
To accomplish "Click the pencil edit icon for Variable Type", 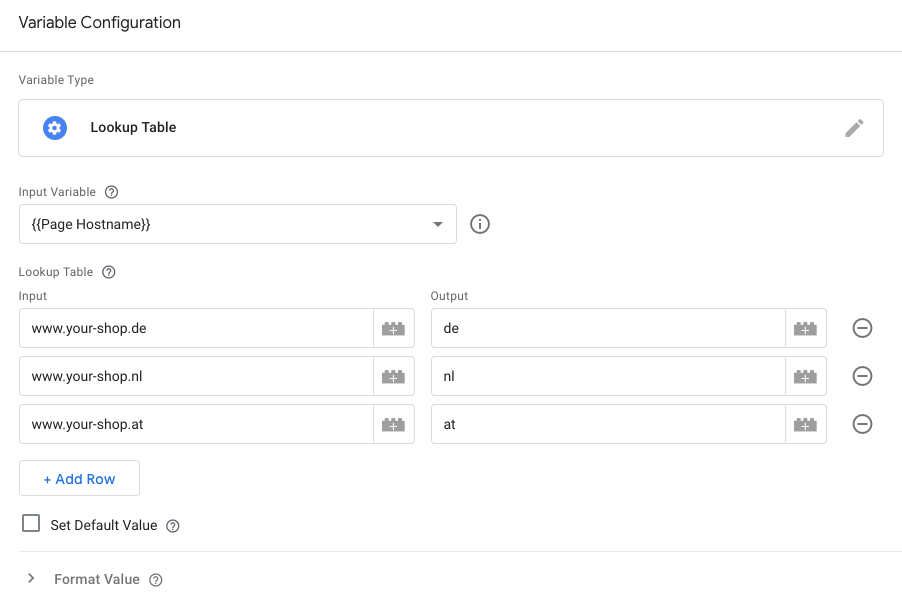I will 854,128.
